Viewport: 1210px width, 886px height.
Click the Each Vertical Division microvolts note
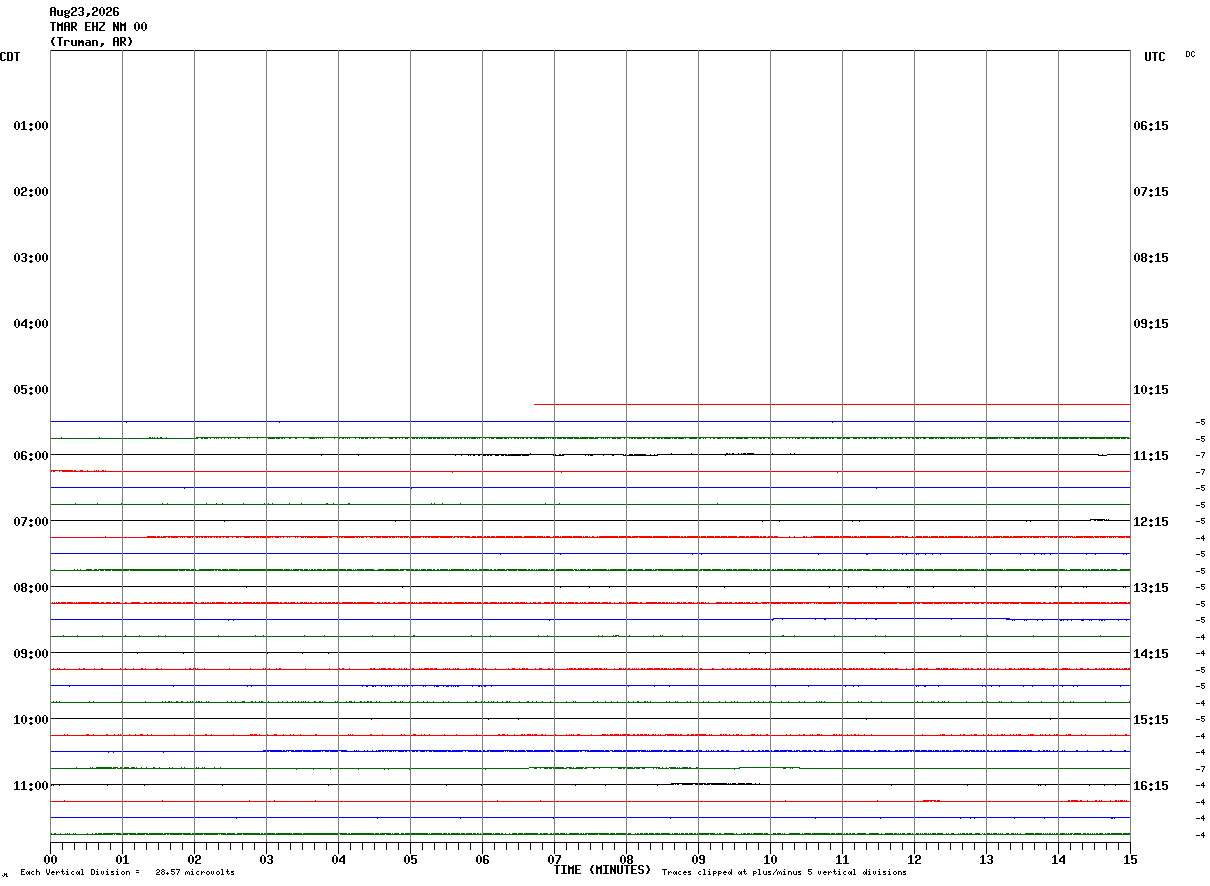click(x=127, y=873)
